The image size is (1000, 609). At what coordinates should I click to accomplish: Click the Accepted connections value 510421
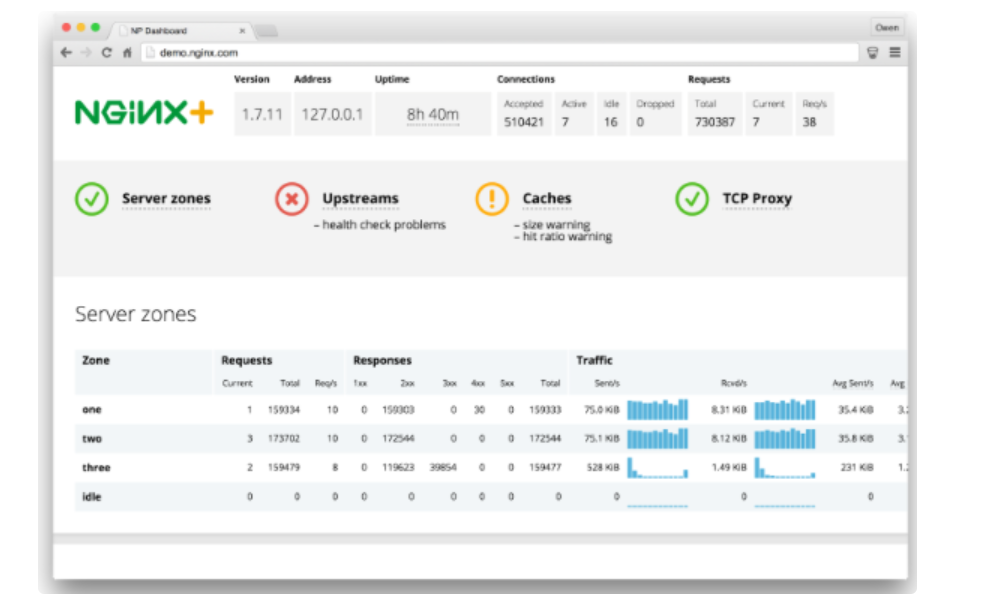click(524, 122)
